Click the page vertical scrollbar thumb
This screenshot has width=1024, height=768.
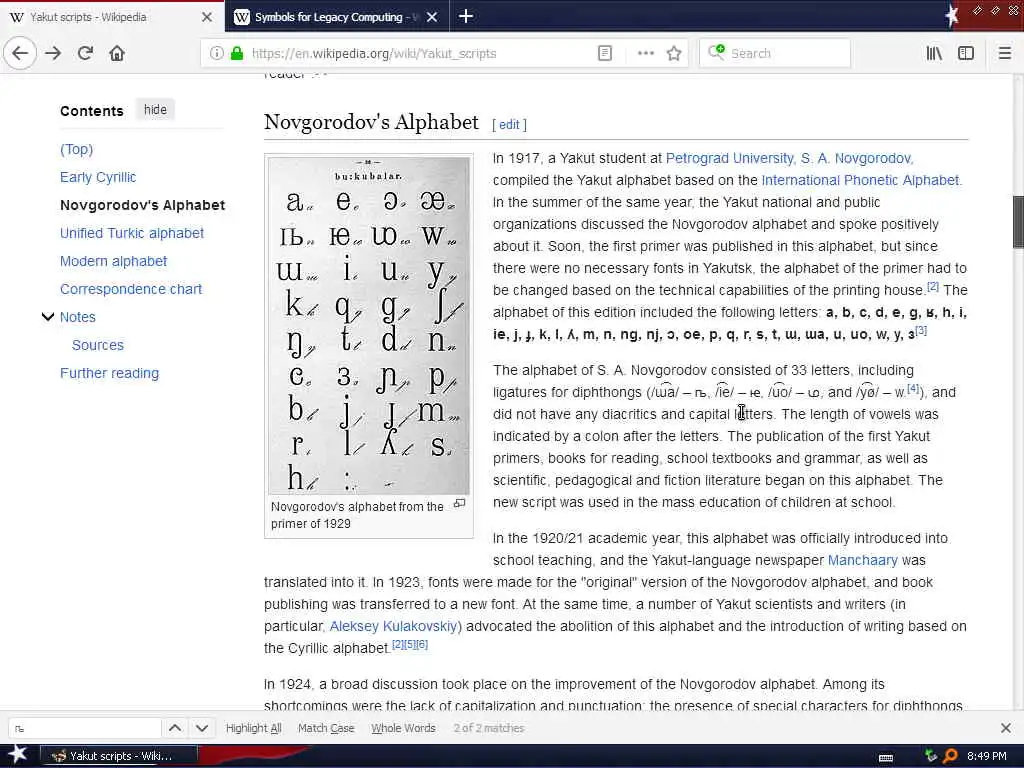1017,222
